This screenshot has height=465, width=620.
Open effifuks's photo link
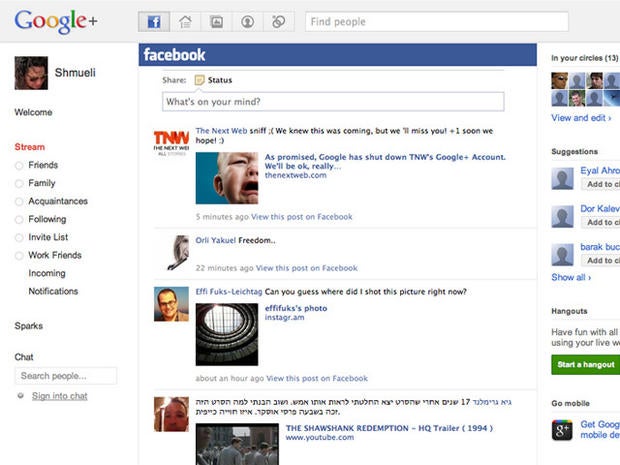point(296,308)
